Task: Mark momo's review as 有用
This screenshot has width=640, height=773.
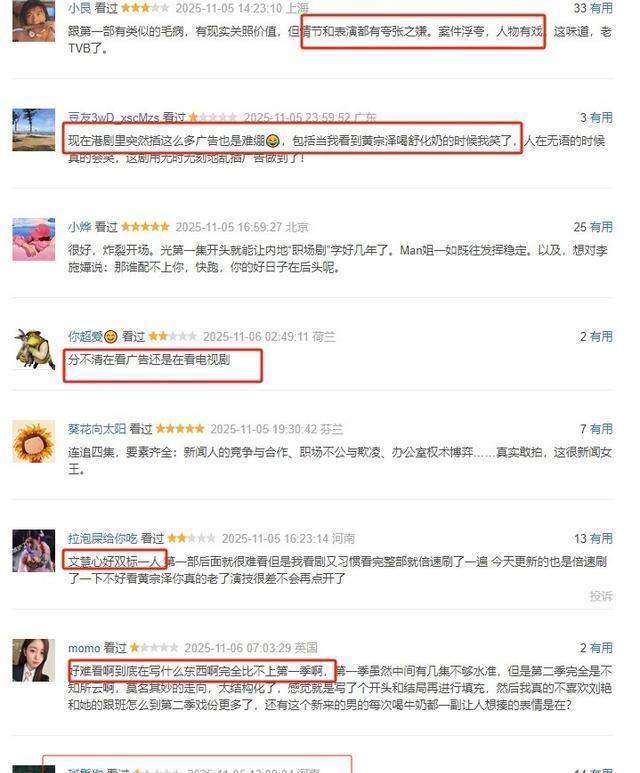Action: (601, 648)
